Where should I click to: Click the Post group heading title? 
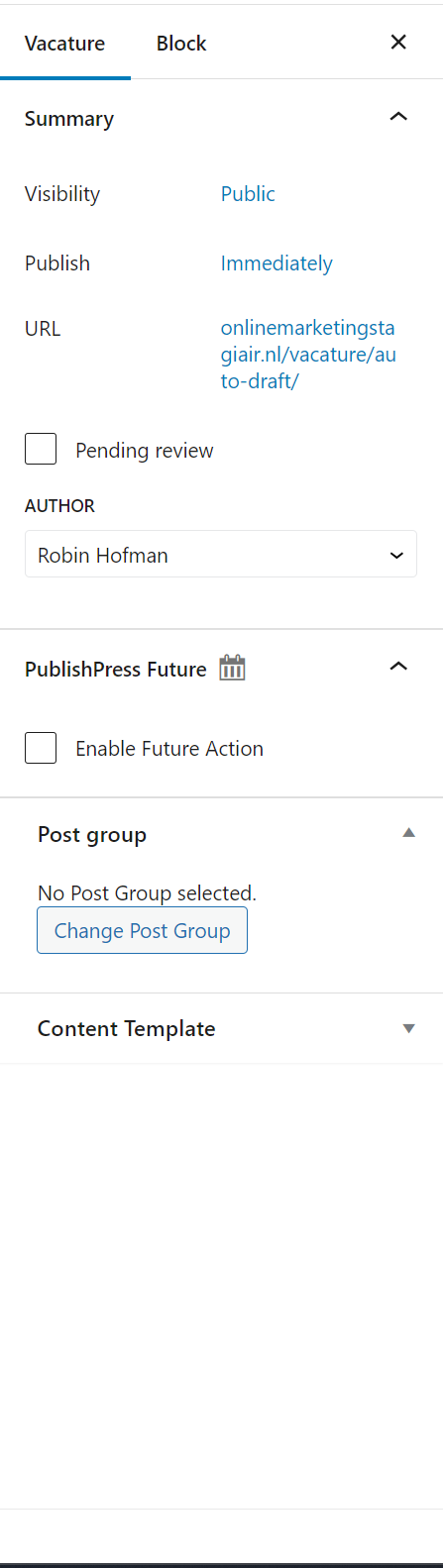point(92,834)
